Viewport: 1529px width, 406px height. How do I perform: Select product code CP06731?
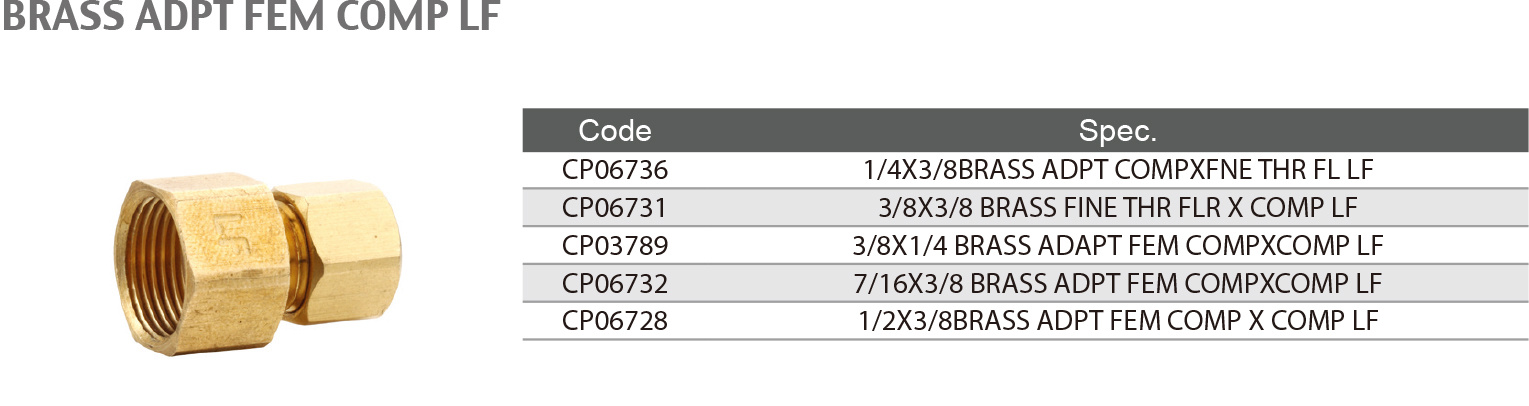[x=615, y=208]
